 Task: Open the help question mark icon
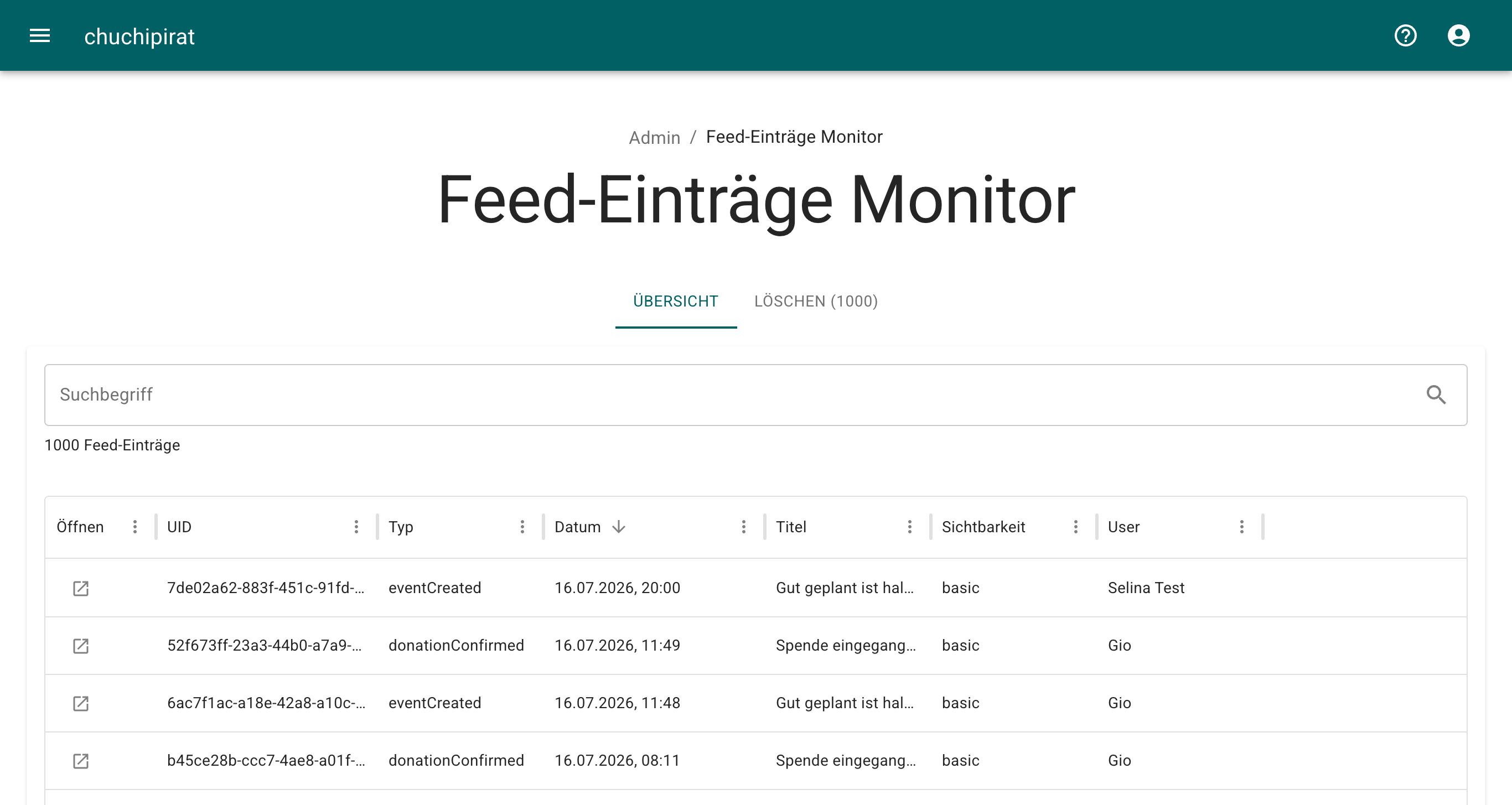click(1405, 36)
